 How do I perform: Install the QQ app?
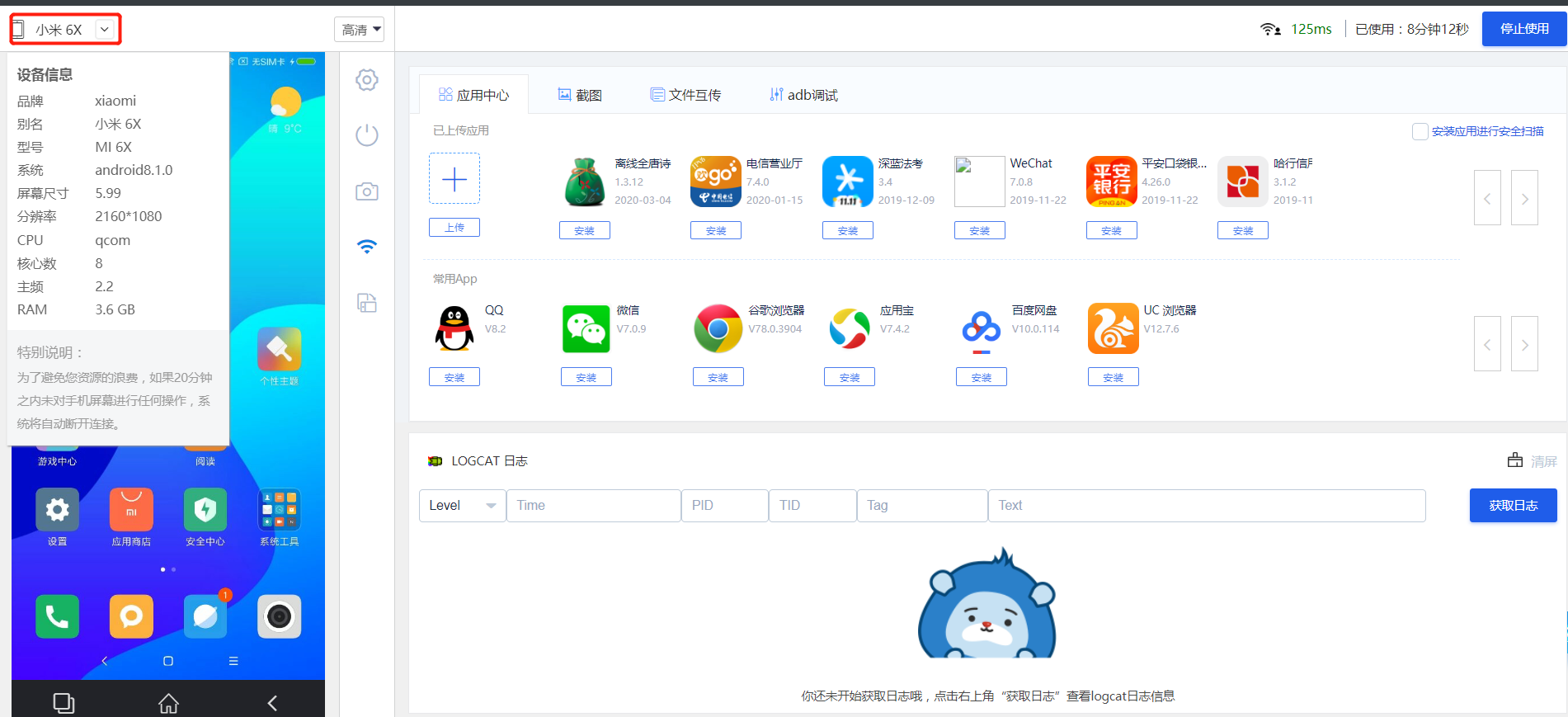(x=454, y=377)
